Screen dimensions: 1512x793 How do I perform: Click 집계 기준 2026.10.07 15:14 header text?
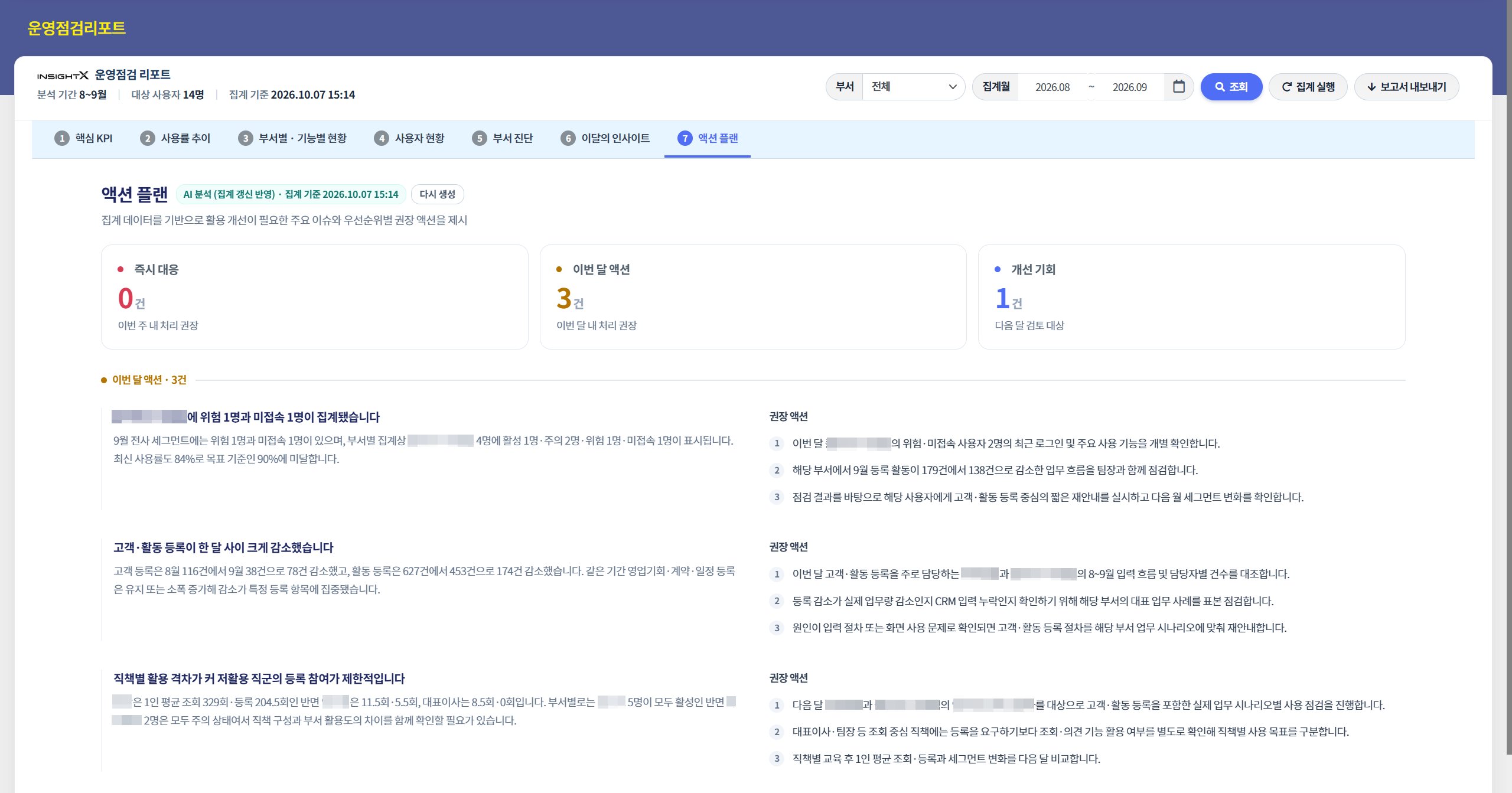[292, 94]
